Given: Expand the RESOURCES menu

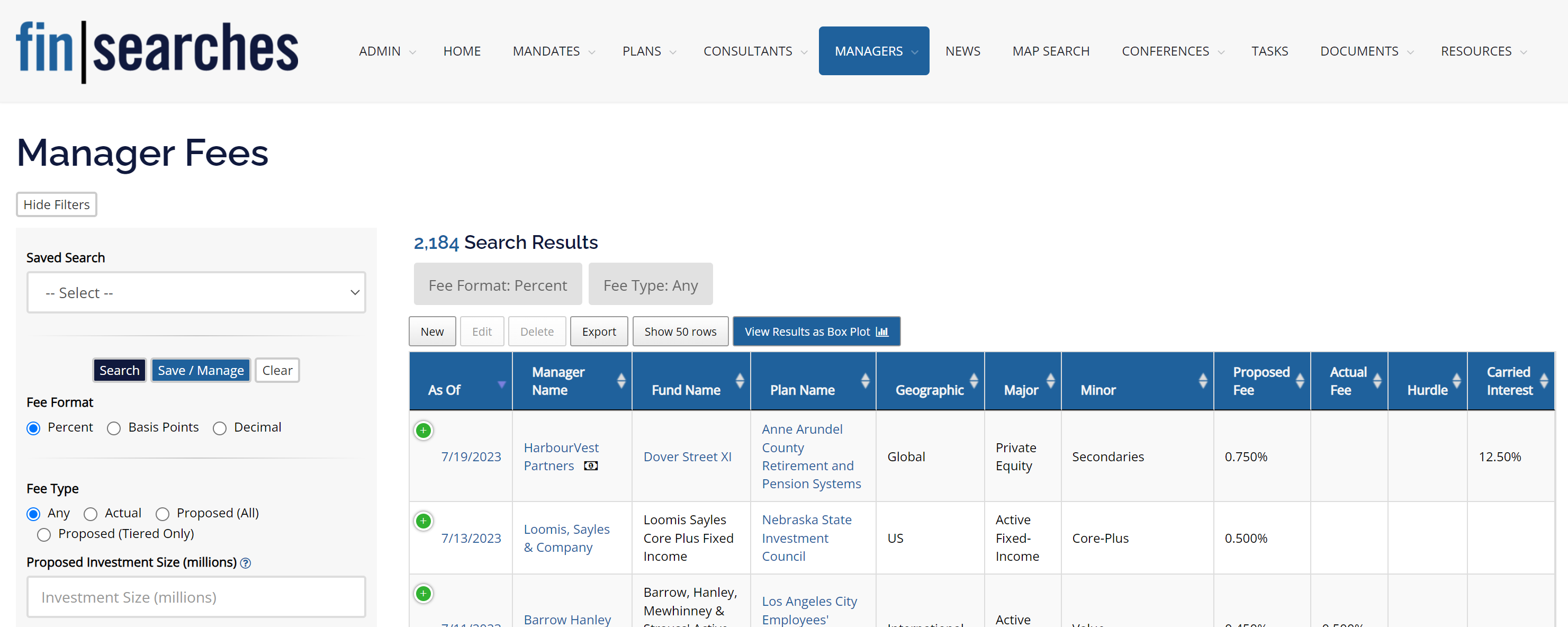Looking at the screenshot, I should pyautogui.click(x=1483, y=51).
